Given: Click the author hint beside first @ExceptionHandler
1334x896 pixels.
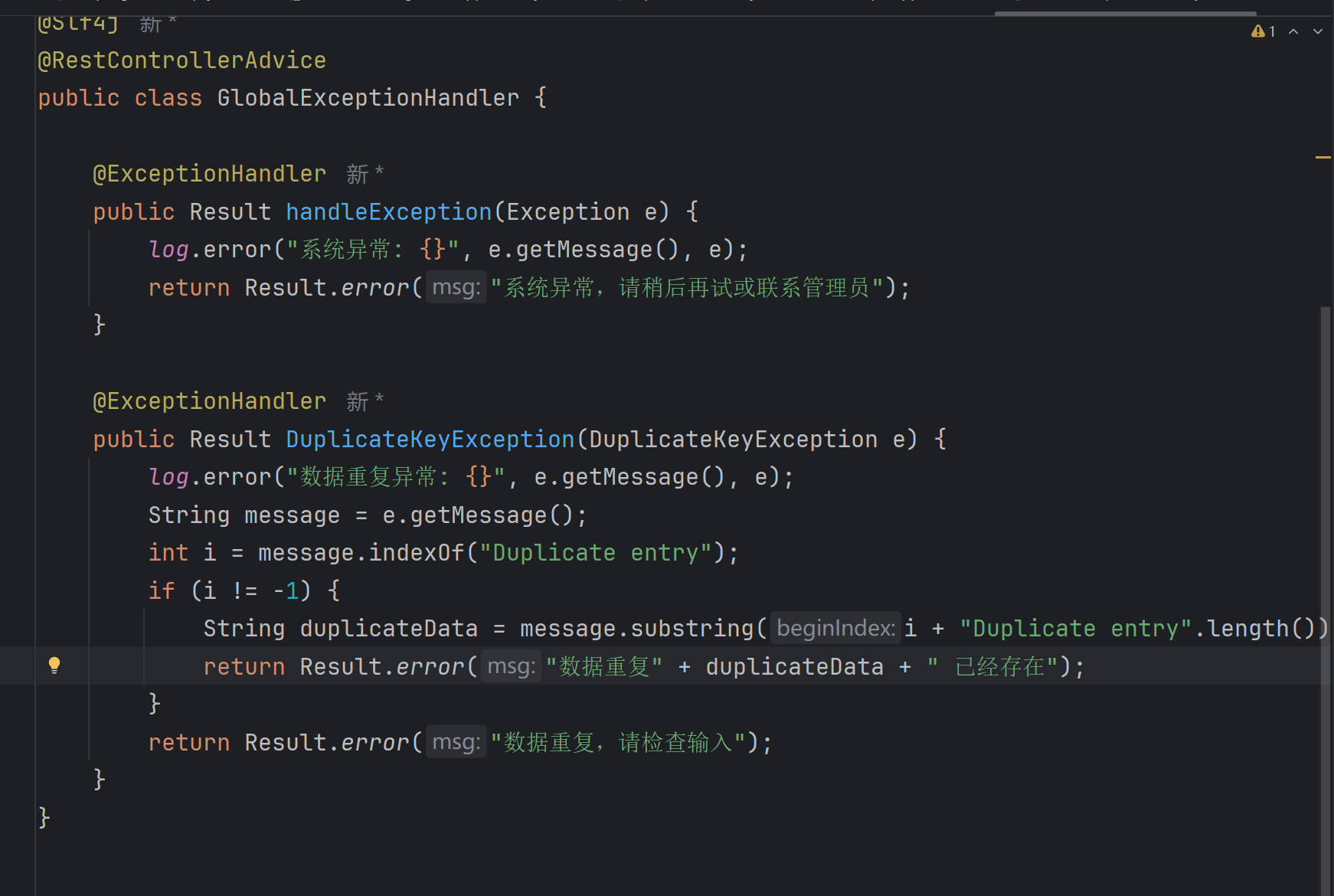Looking at the screenshot, I should (x=364, y=175).
